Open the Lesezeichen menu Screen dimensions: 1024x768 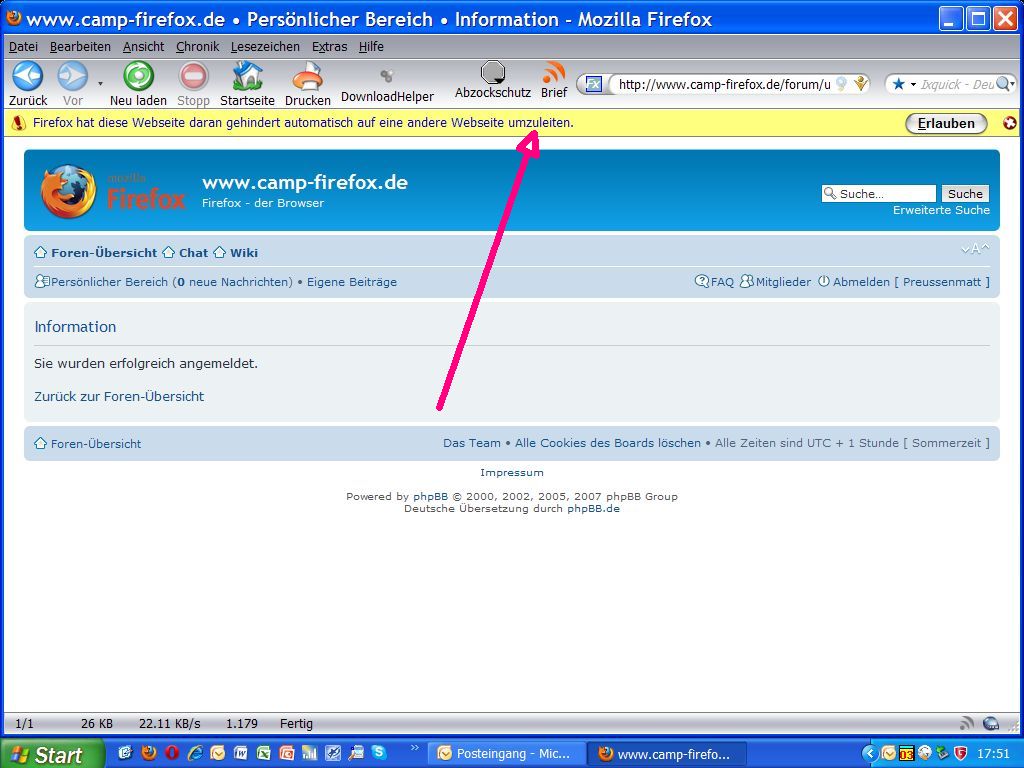pyautogui.click(x=265, y=46)
